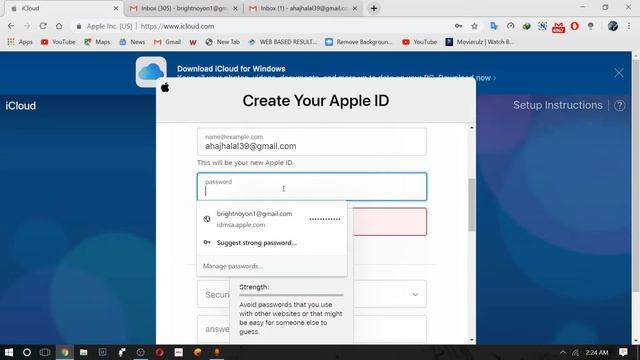
Task: Open File Explorer from taskbar
Action: [83, 352]
